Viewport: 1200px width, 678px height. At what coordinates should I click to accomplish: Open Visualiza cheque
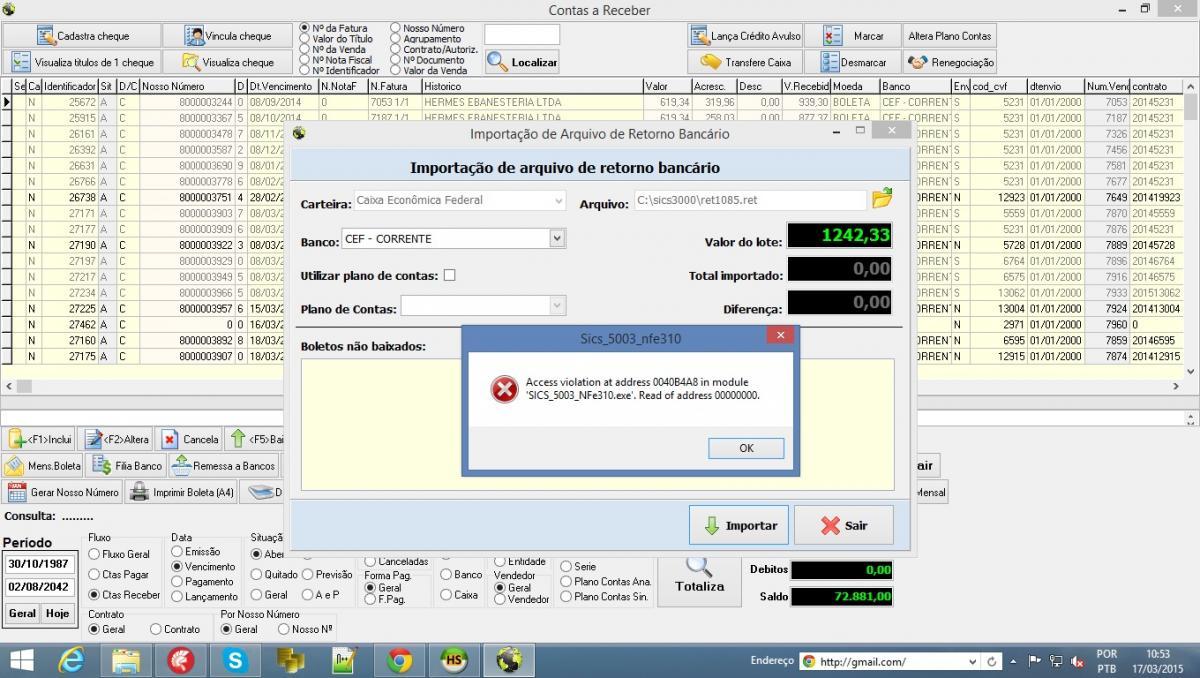click(229, 62)
